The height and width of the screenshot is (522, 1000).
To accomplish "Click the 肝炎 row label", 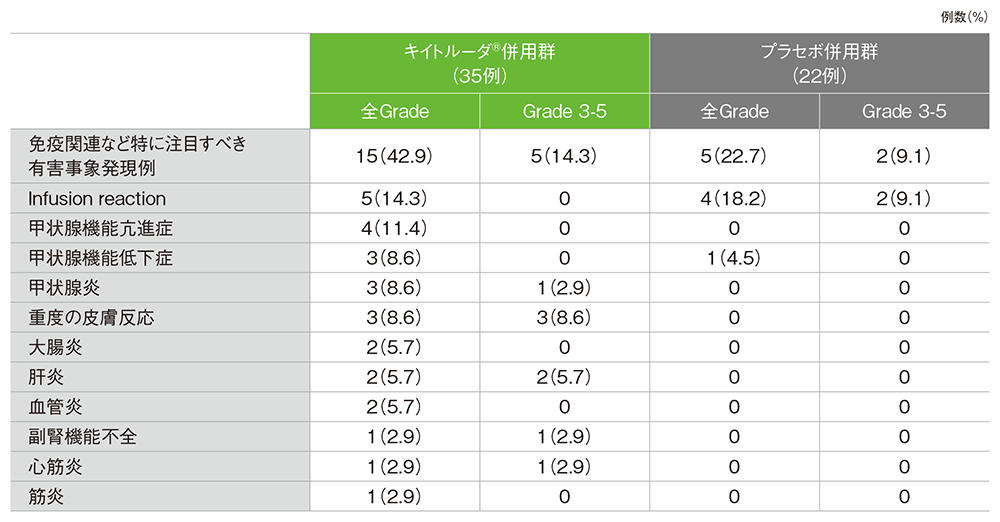I will [x=50, y=377].
